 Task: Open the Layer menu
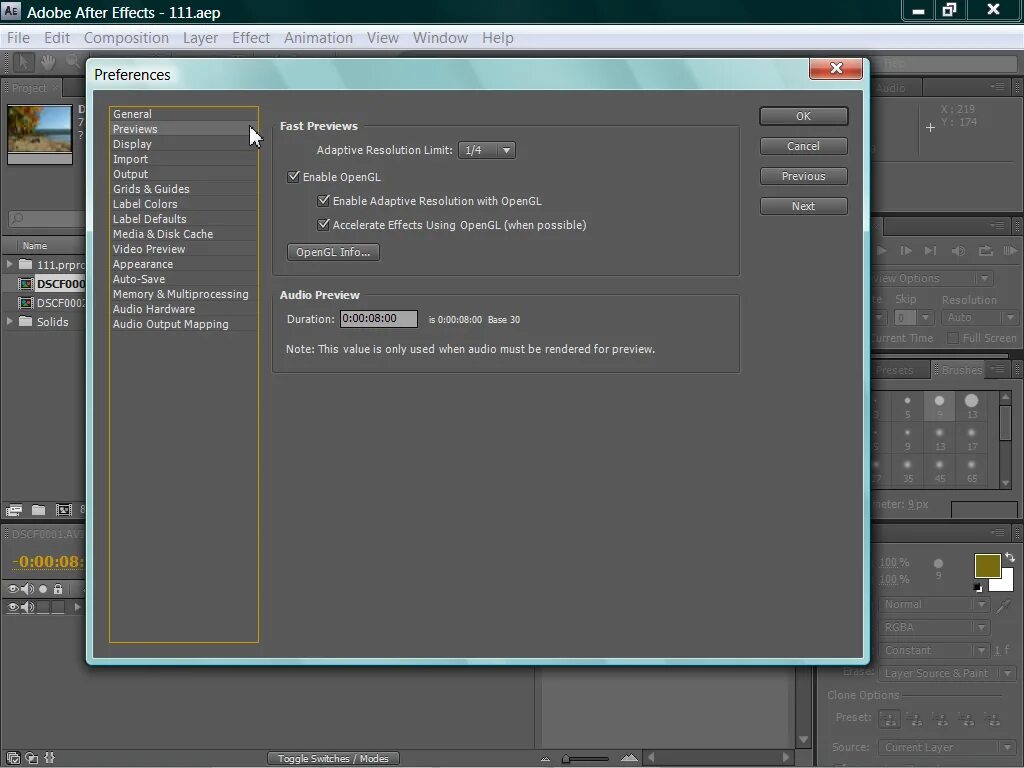(200, 38)
